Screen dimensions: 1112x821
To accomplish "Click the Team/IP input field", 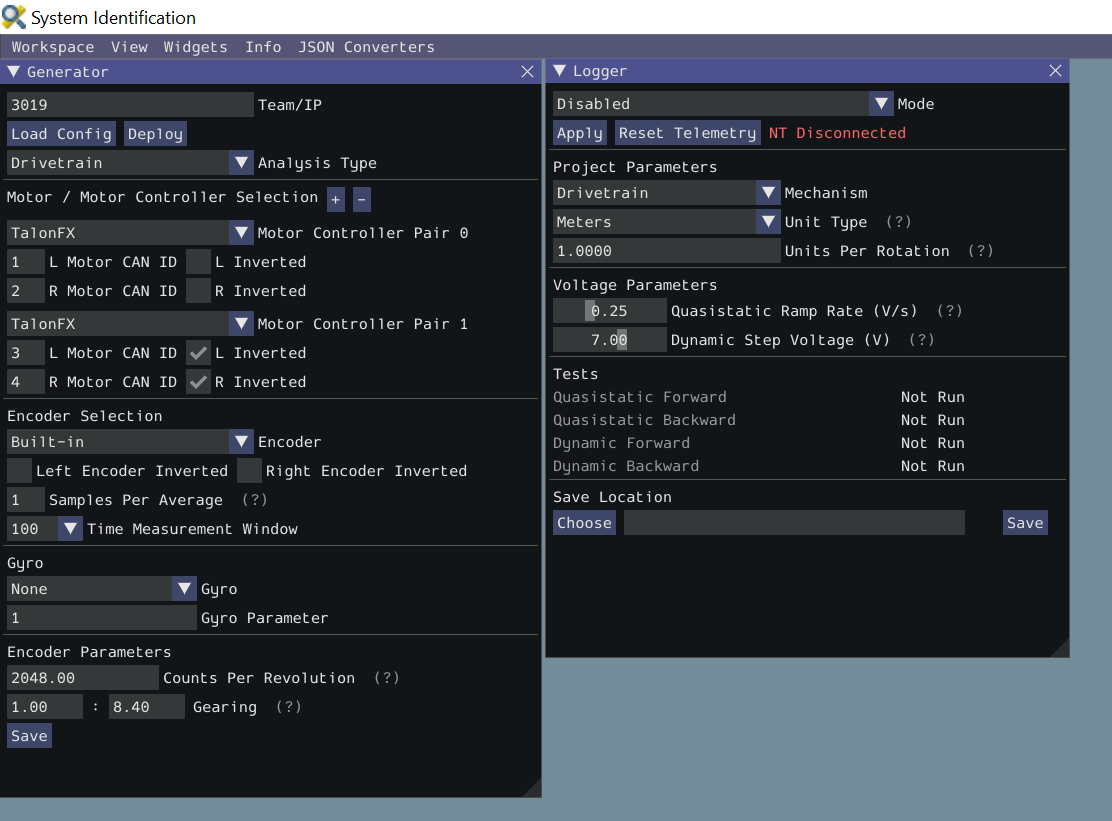I will tap(130, 105).
